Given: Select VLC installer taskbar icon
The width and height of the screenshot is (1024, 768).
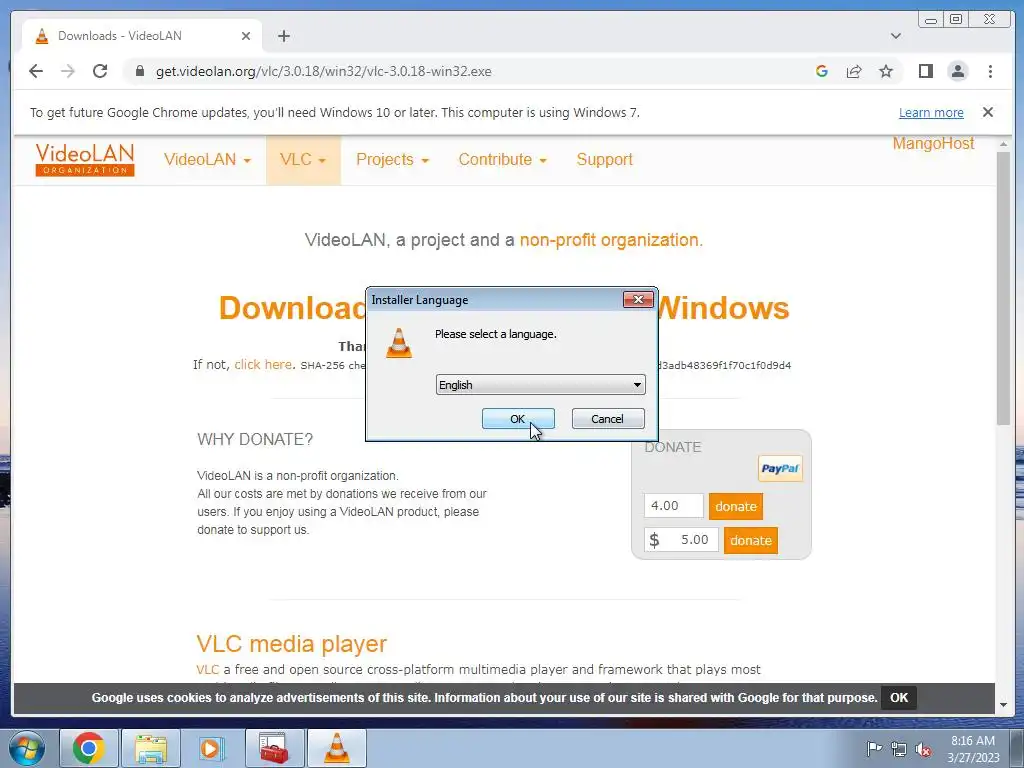Looking at the screenshot, I should coord(336,748).
